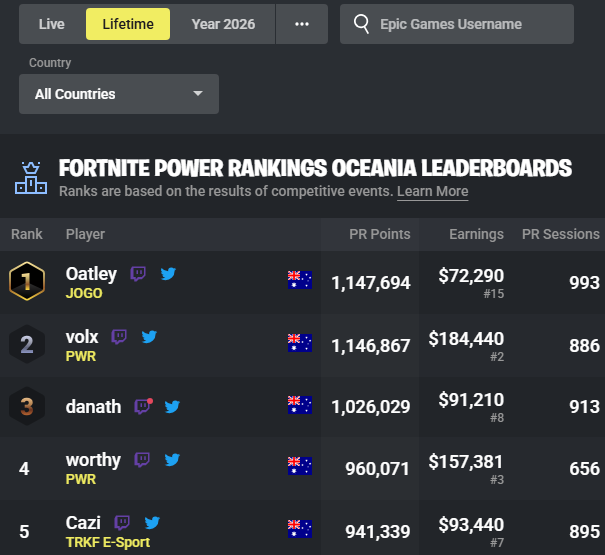
Task: Click the bronze rank 3 badge
Action: [27, 406]
